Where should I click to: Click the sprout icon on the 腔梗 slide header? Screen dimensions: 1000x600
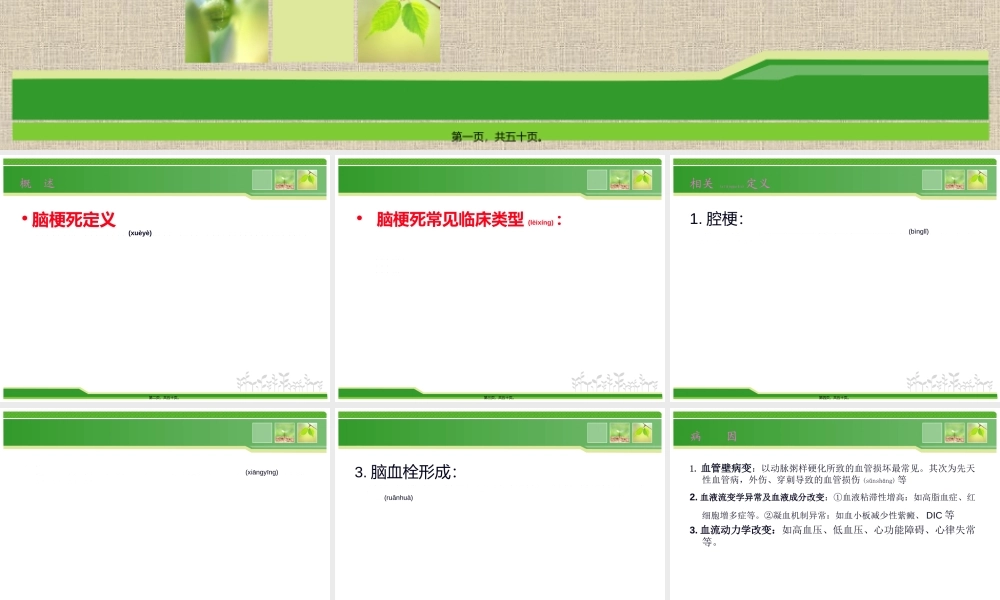955,180
